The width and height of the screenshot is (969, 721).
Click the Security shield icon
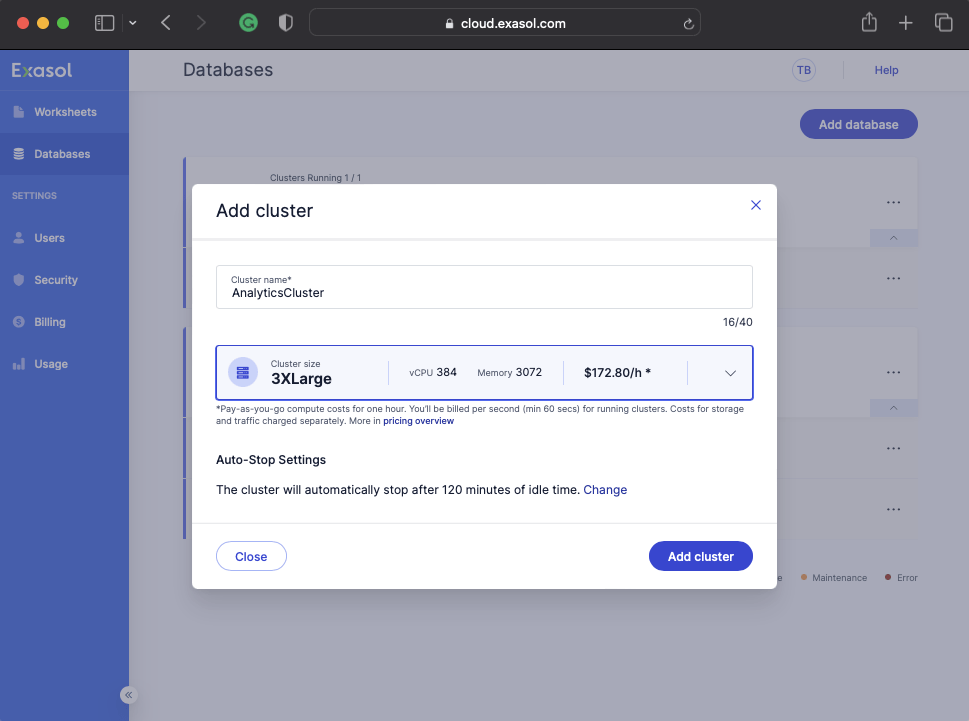click(x=18, y=280)
